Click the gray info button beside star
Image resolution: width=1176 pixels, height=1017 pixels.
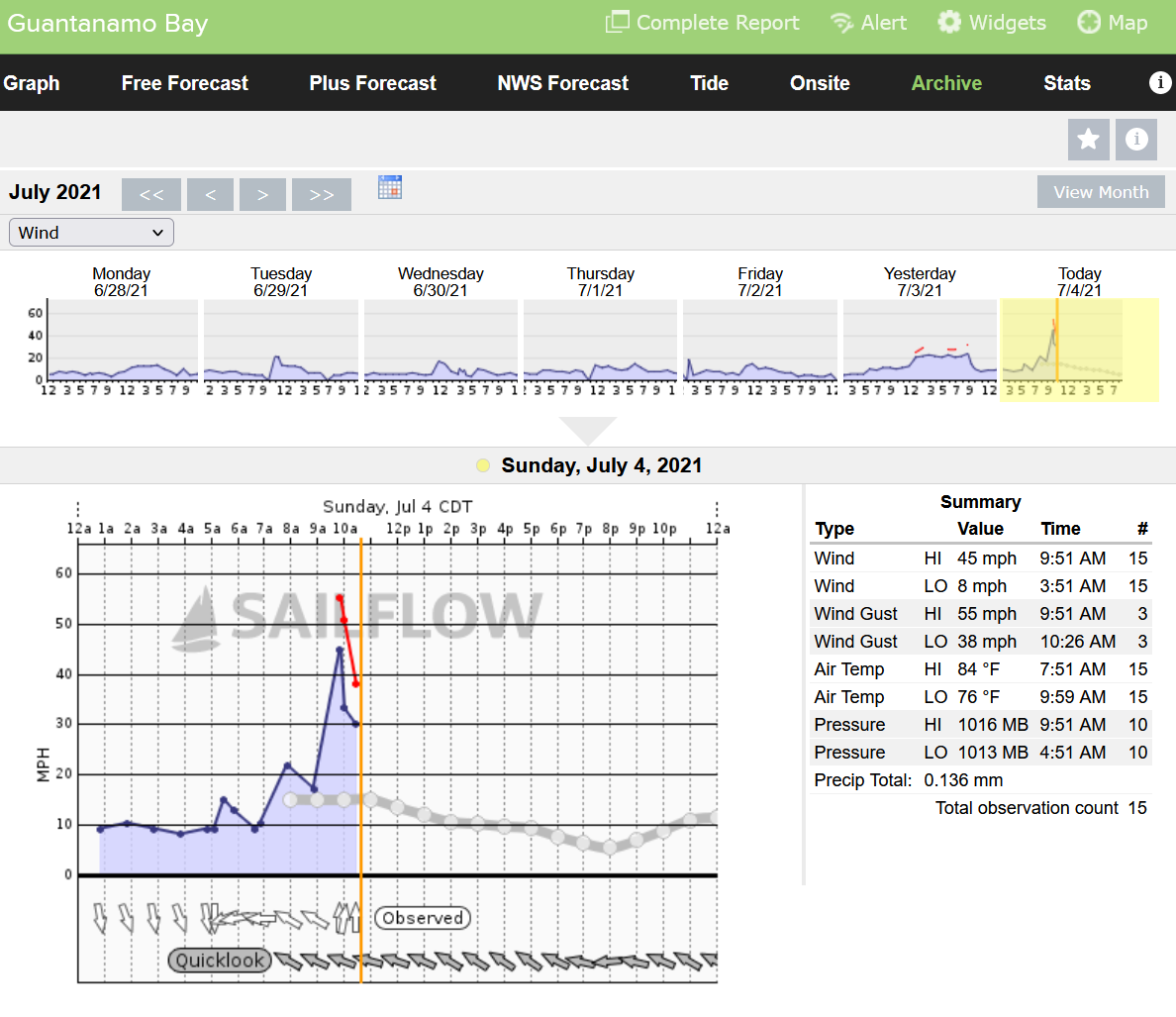[1135, 139]
